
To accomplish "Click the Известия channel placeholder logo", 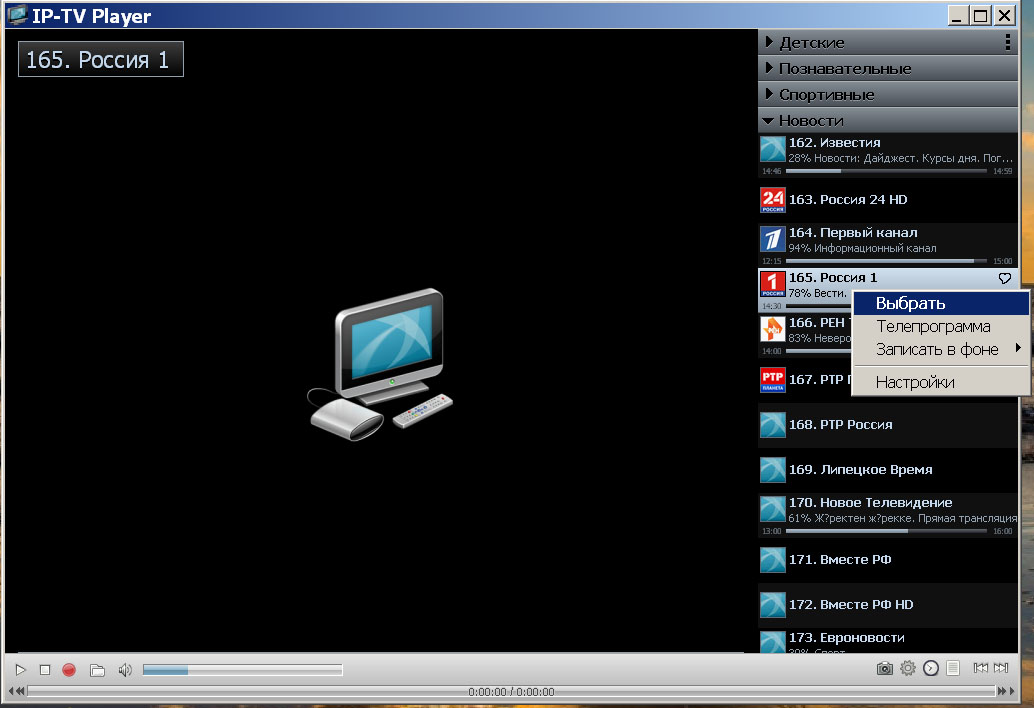I will (773, 149).
